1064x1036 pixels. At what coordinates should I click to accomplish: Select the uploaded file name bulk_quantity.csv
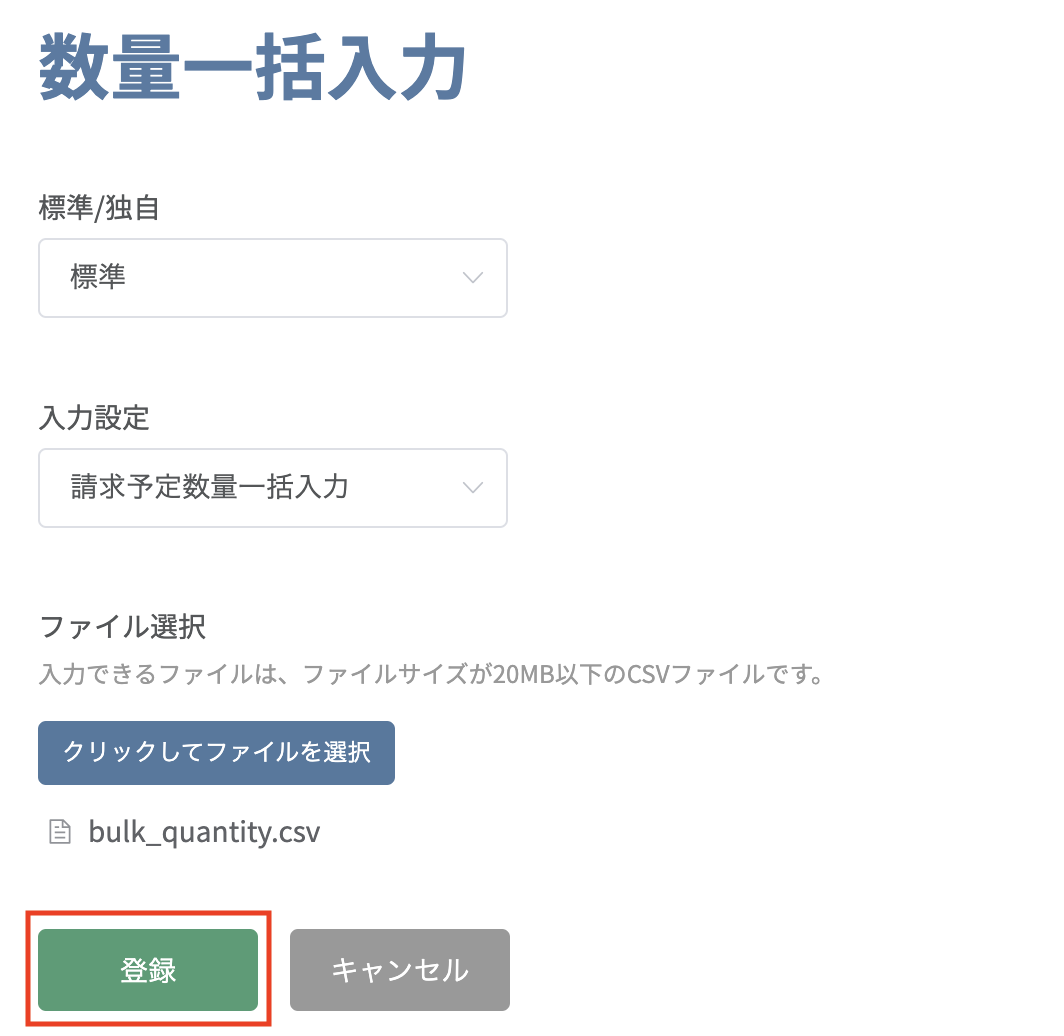(204, 832)
